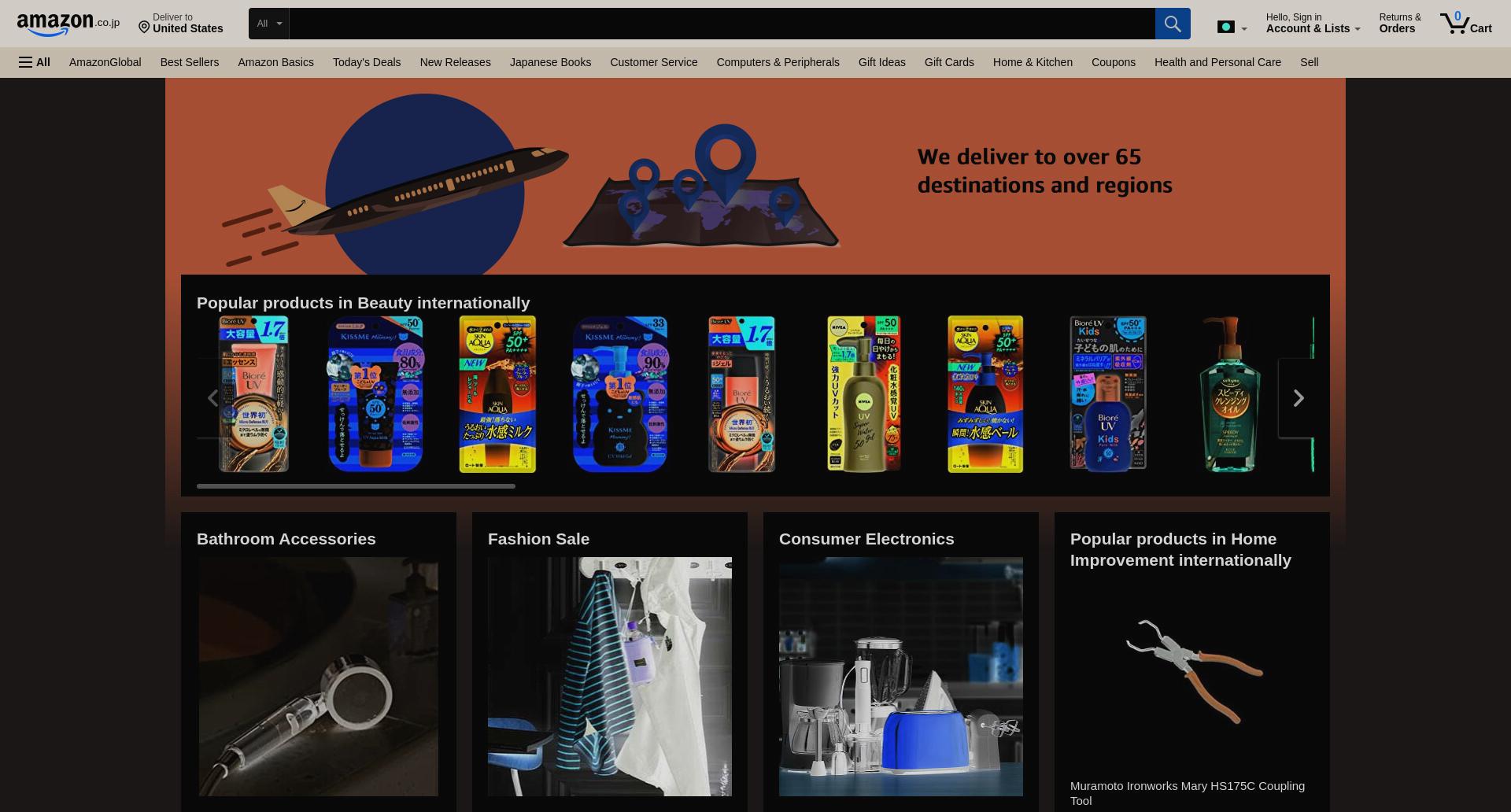The width and height of the screenshot is (1511, 812).
Task: Click the search magnifier button
Action: [x=1172, y=24]
